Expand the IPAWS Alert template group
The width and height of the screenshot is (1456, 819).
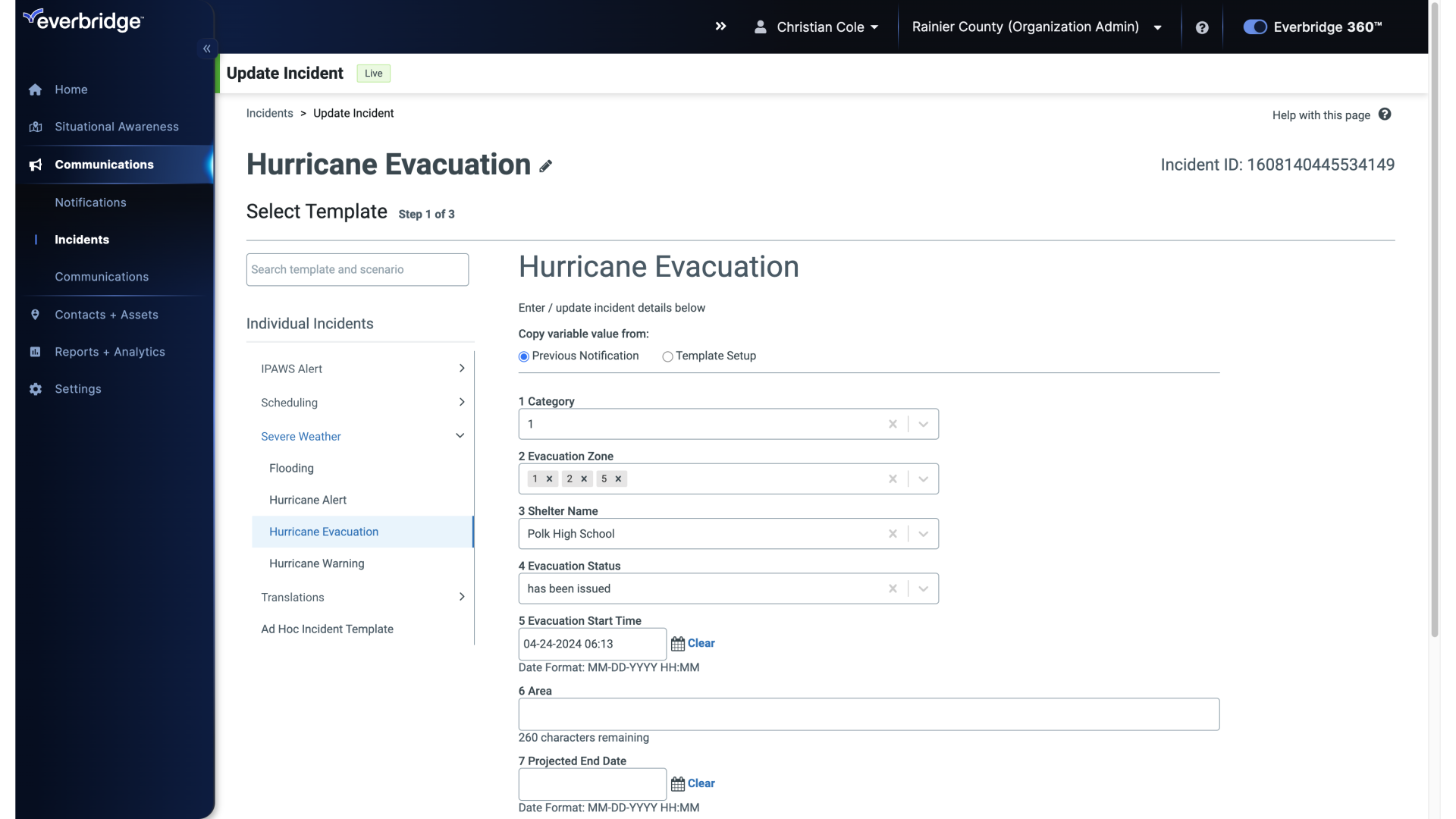pyautogui.click(x=461, y=368)
